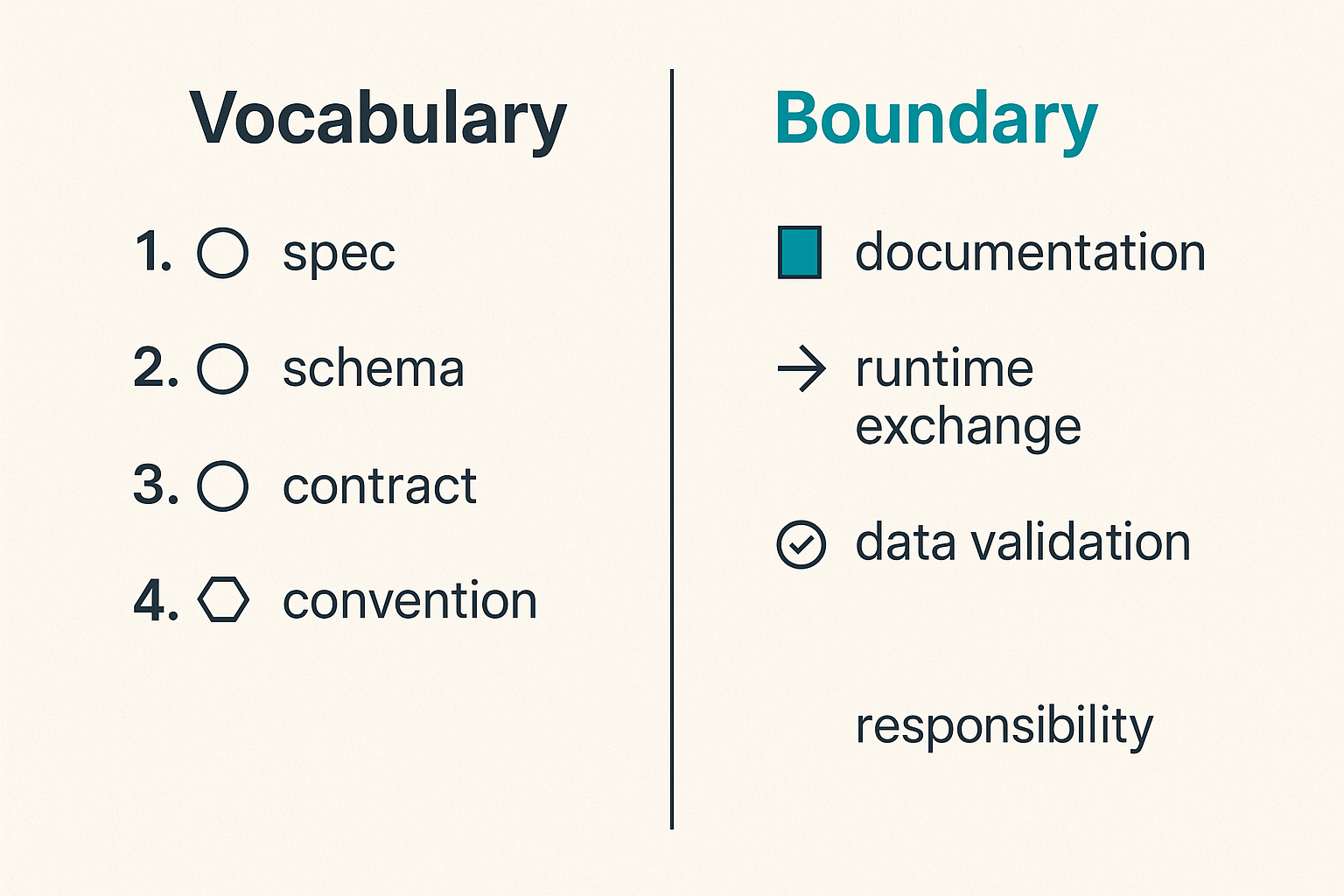Click the responsibility label
Screen dimensions: 1344x896
click(x=1004, y=726)
